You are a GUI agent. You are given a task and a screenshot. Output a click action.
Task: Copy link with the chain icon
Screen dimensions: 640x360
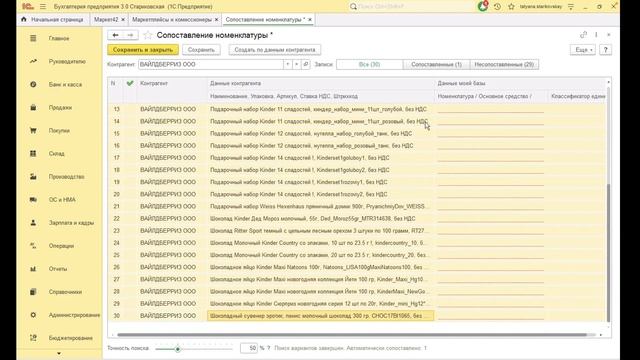click(583, 35)
